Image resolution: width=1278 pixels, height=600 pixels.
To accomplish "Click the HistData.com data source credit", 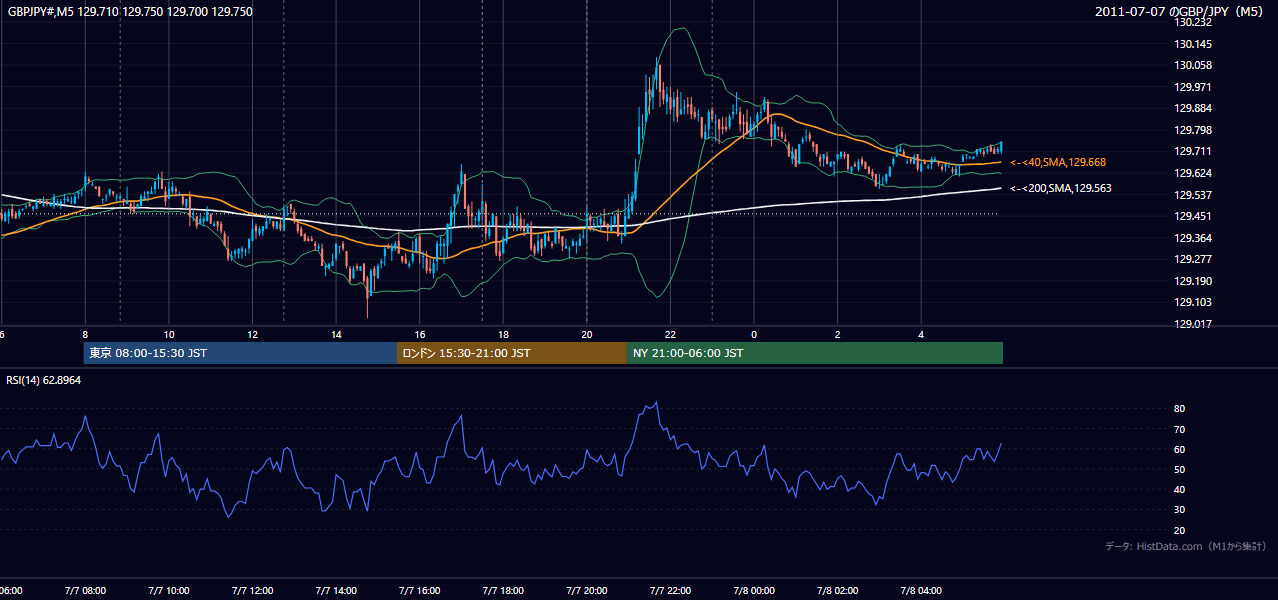I will pyautogui.click(x=1186, y=546).
